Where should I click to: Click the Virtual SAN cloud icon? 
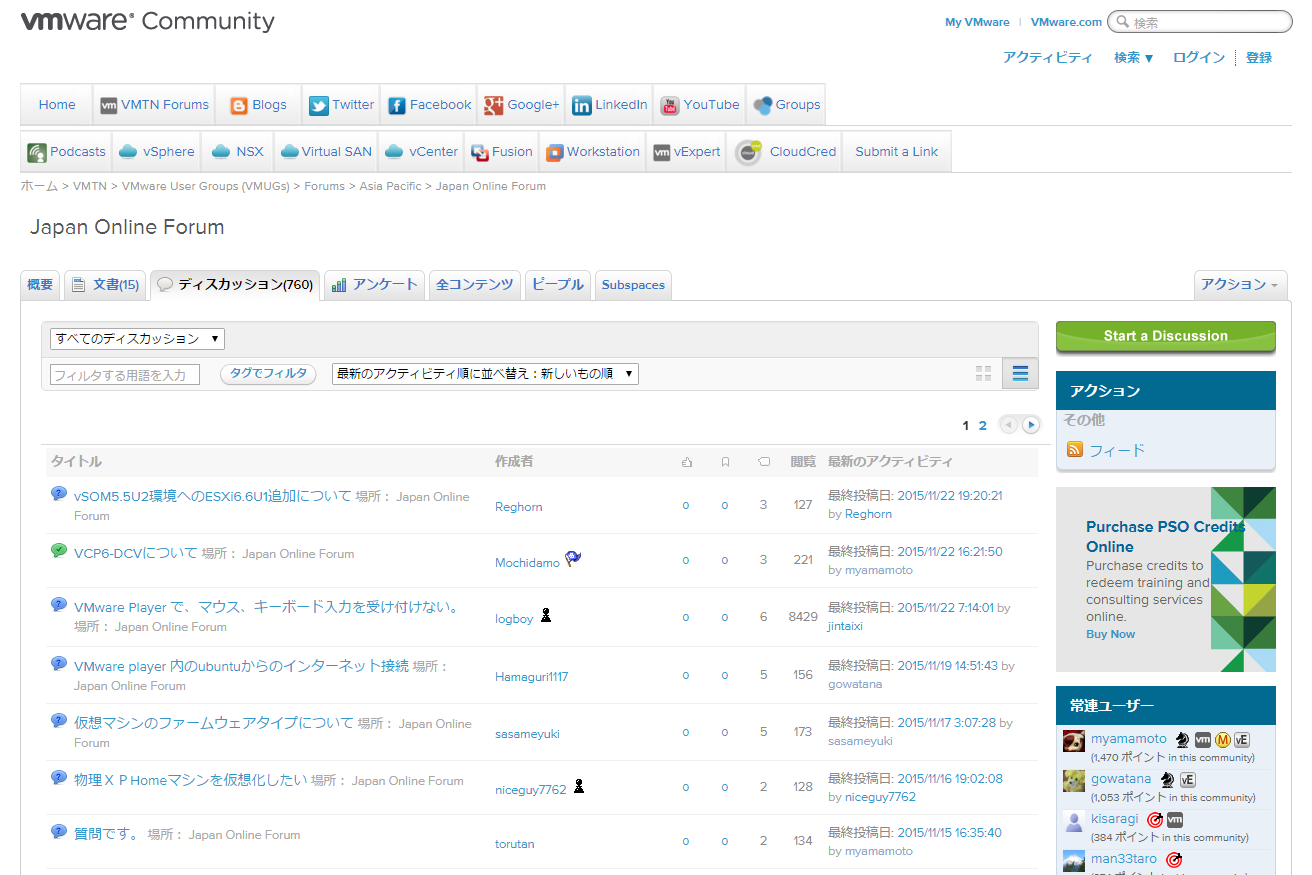click(290, 152)
